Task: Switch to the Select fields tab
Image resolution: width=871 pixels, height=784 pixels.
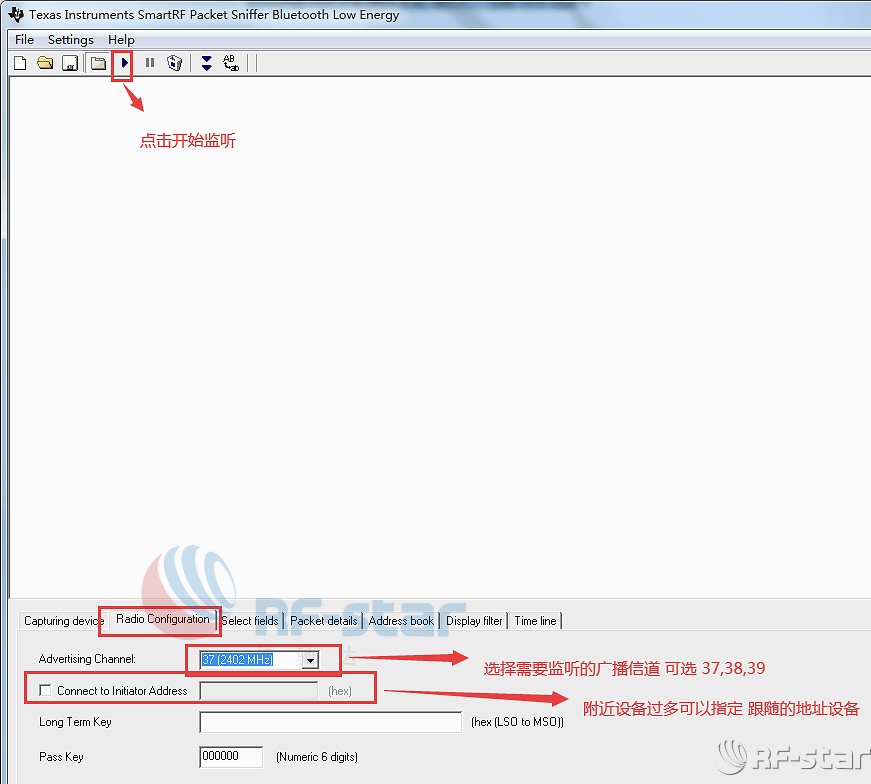Action: tap(250, 621)
